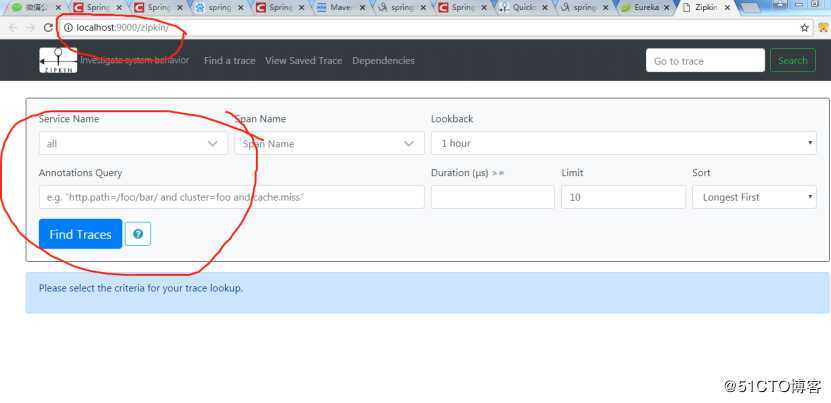Go forward using the browser forward arrow
The image size is (831, 403).
(30, 28)
